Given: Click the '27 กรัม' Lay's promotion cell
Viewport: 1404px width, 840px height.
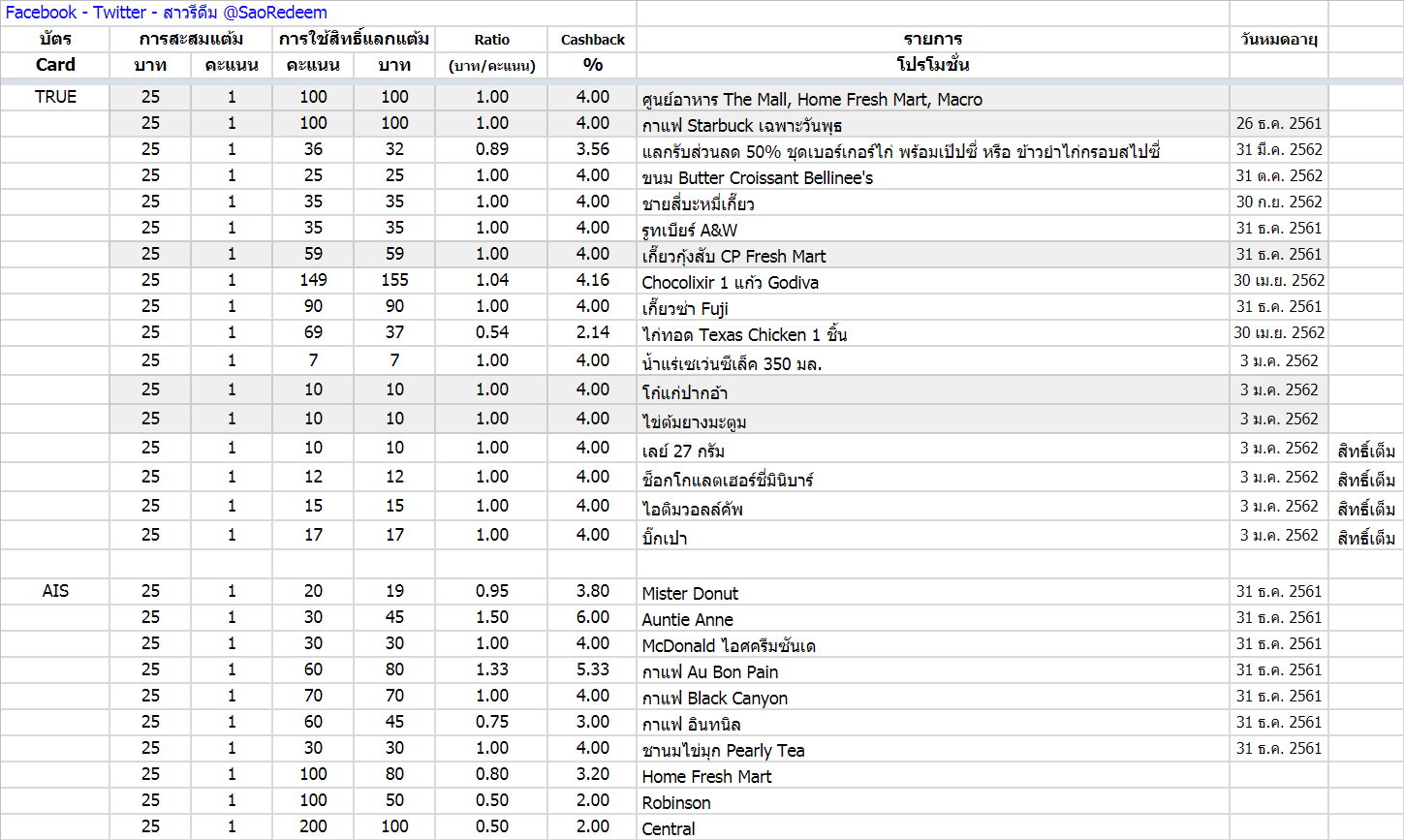Looking at the screenshot, I should (x=933, y=449).
